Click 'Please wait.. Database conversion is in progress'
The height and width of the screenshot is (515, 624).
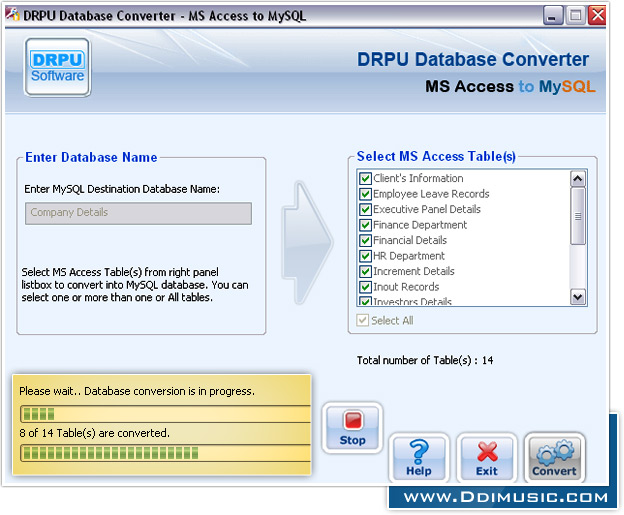click(136, 391)
